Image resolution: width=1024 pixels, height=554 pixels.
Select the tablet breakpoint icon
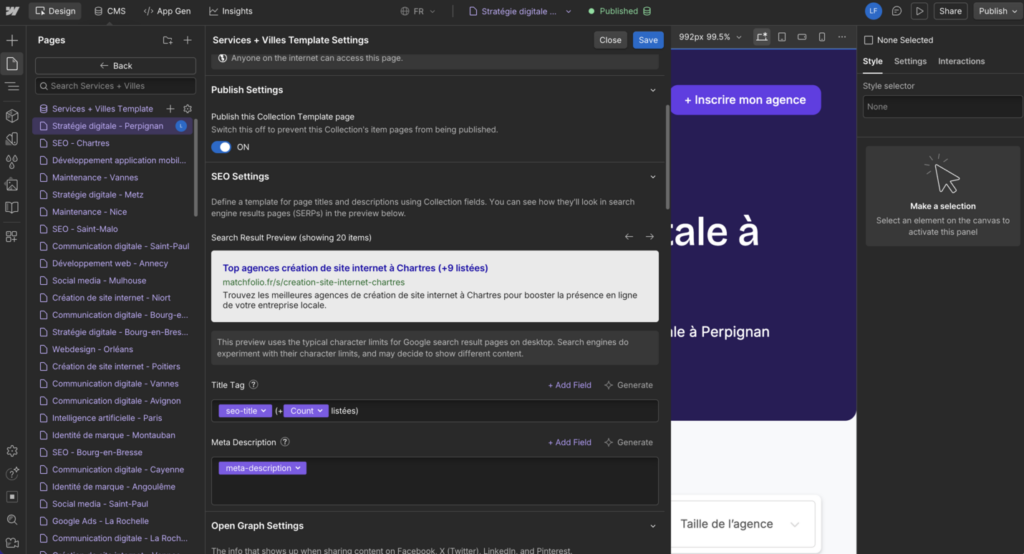point(782,37)
